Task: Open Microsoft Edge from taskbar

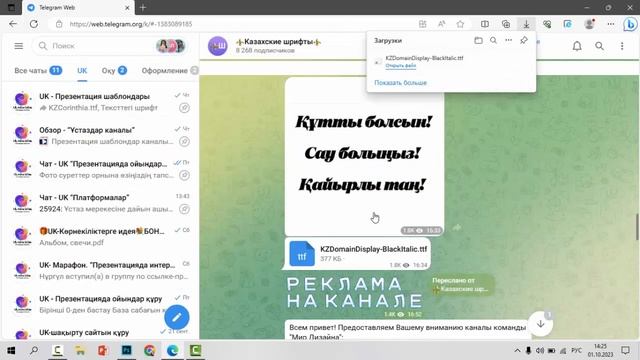Action: [x=172, y=350]
